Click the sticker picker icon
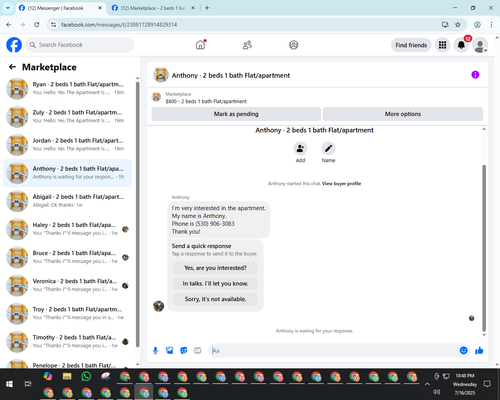This screenshot has width=500, height=400. tap(184, 351)
